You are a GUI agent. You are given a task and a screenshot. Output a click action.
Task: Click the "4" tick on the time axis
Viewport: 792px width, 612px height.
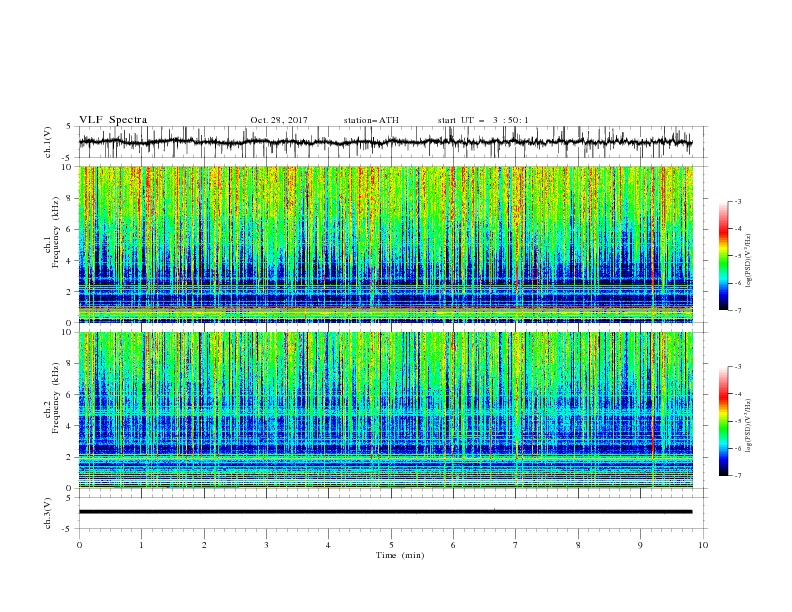(328, 545)
